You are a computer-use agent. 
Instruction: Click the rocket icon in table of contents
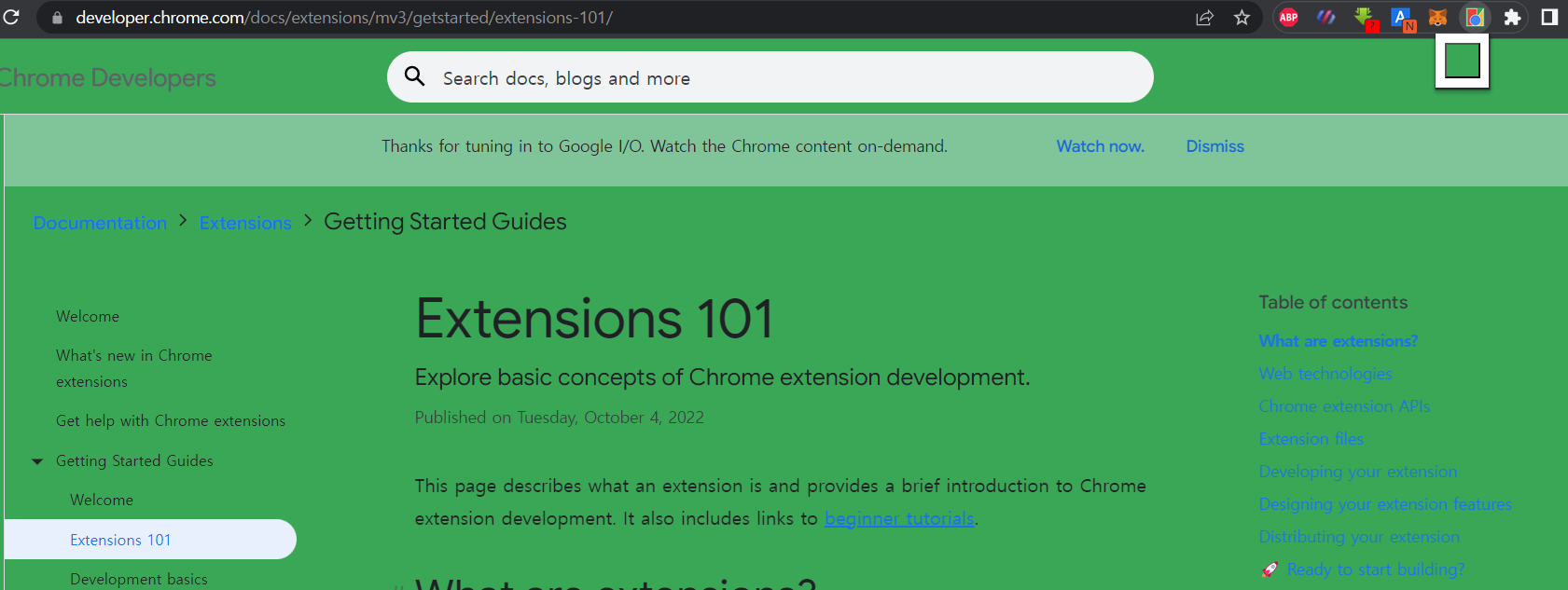tap(1270, 569)
